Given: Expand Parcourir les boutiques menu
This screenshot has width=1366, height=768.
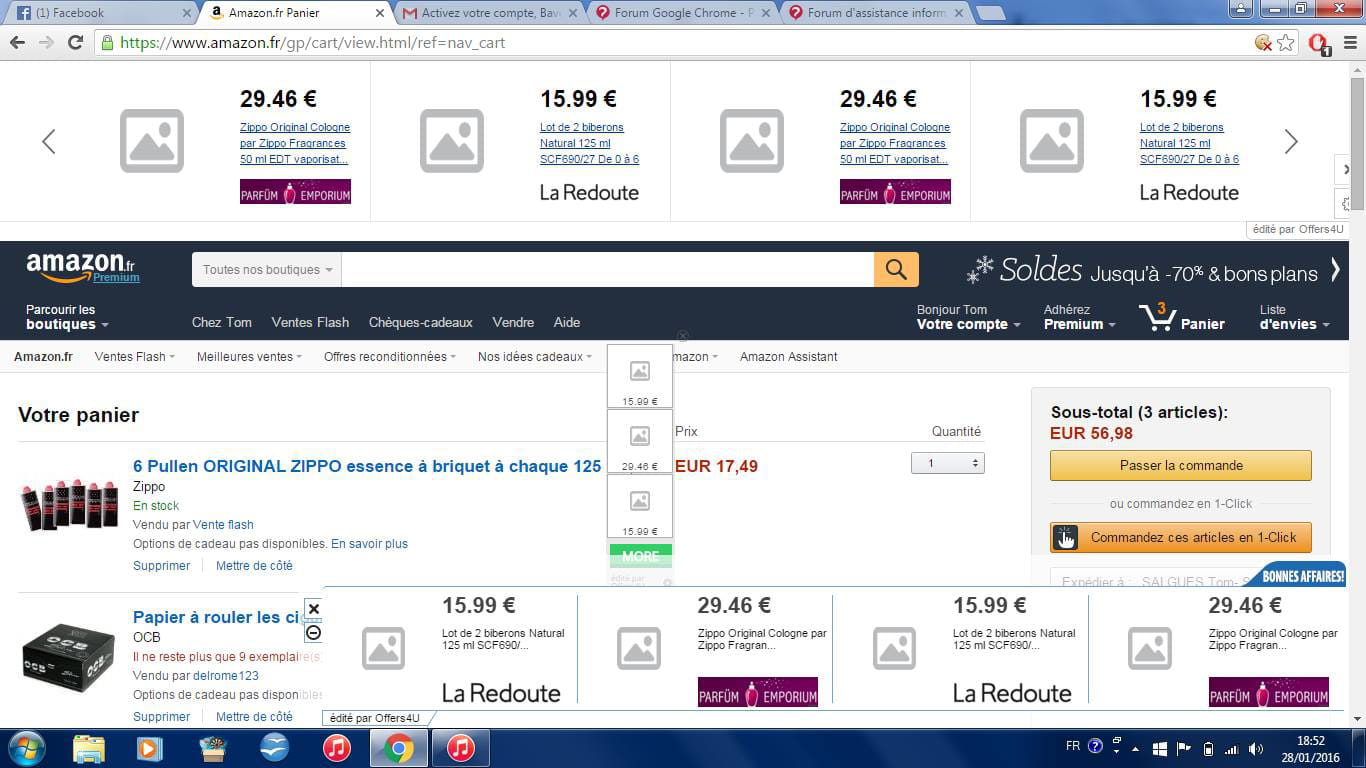Looking at the screenshot, I should 67,317.
